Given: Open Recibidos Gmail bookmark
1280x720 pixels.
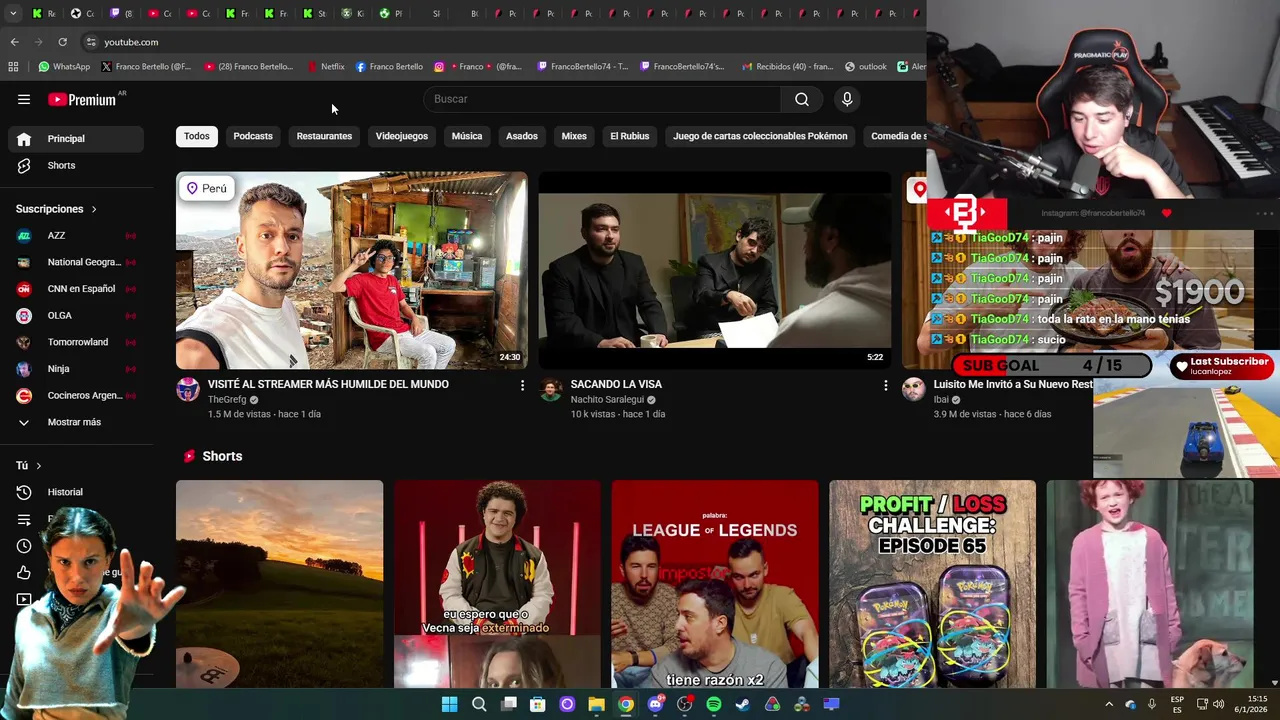Looking at the screenshot, I should [787, 67].
